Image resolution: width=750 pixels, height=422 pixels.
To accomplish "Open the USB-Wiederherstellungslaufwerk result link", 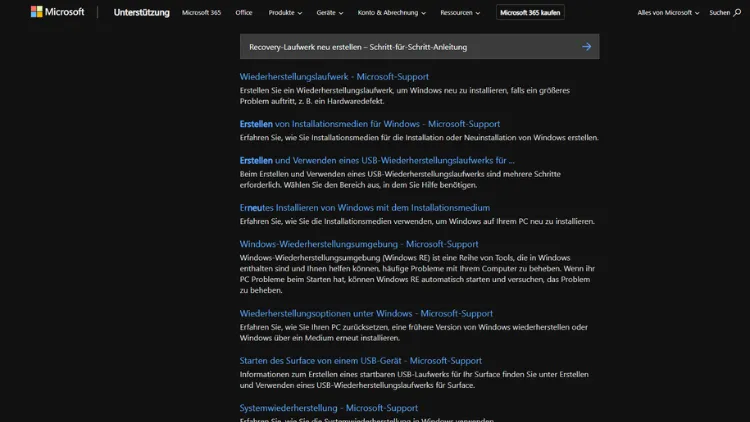I will [377, 160].
